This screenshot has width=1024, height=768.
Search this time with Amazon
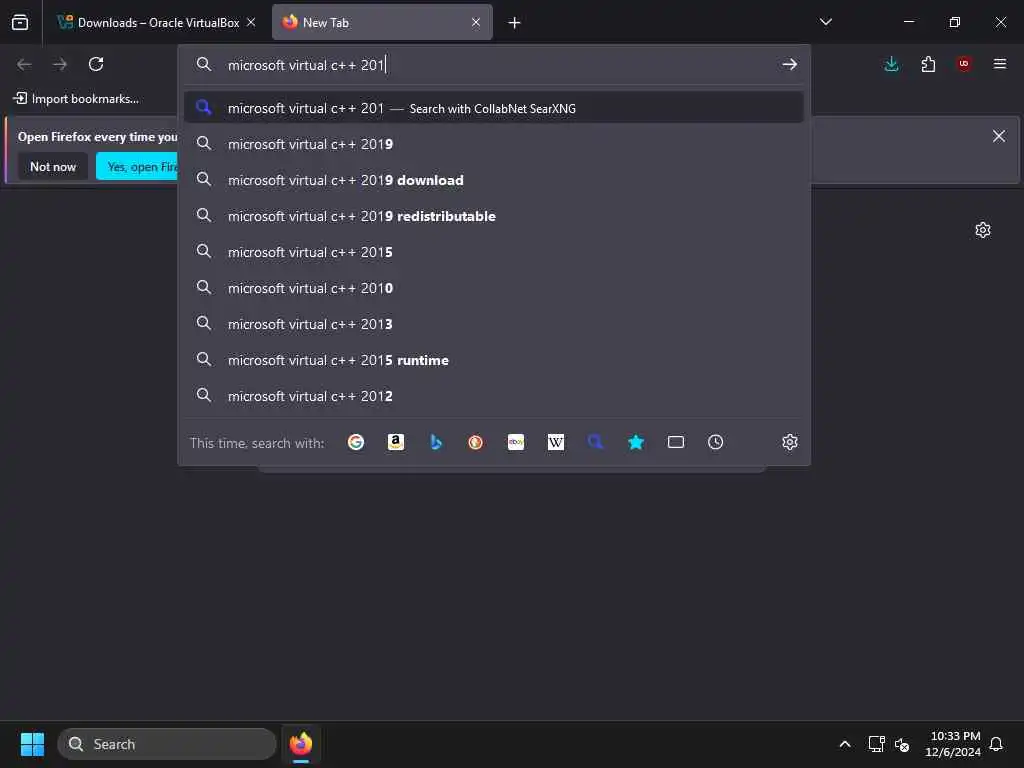point(396,442)
